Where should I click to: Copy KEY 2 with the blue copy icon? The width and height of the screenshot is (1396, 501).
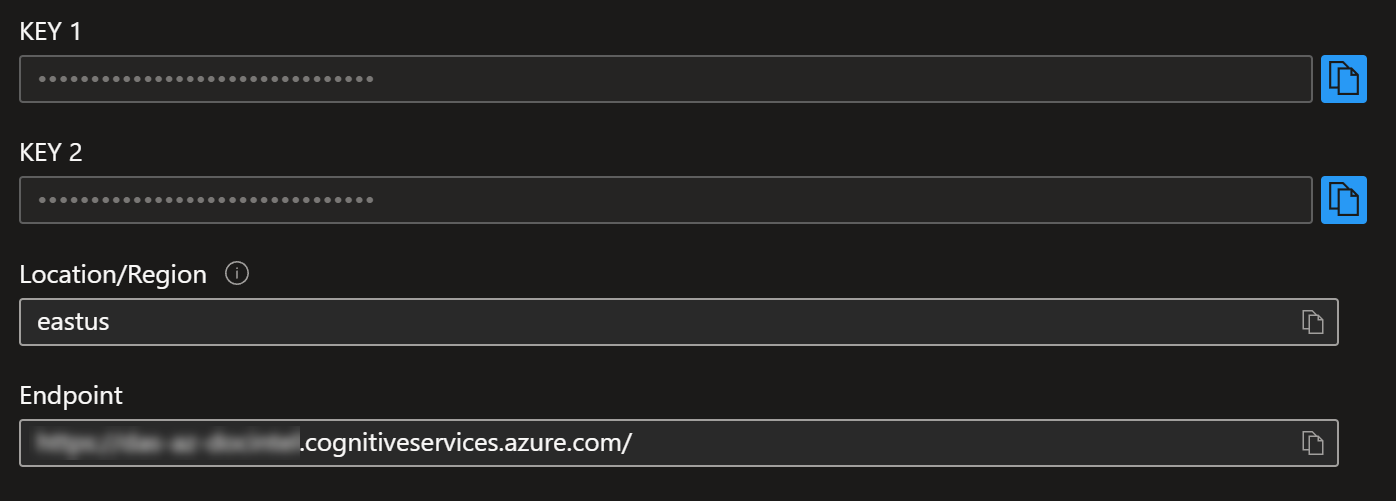coord(1344,200)
